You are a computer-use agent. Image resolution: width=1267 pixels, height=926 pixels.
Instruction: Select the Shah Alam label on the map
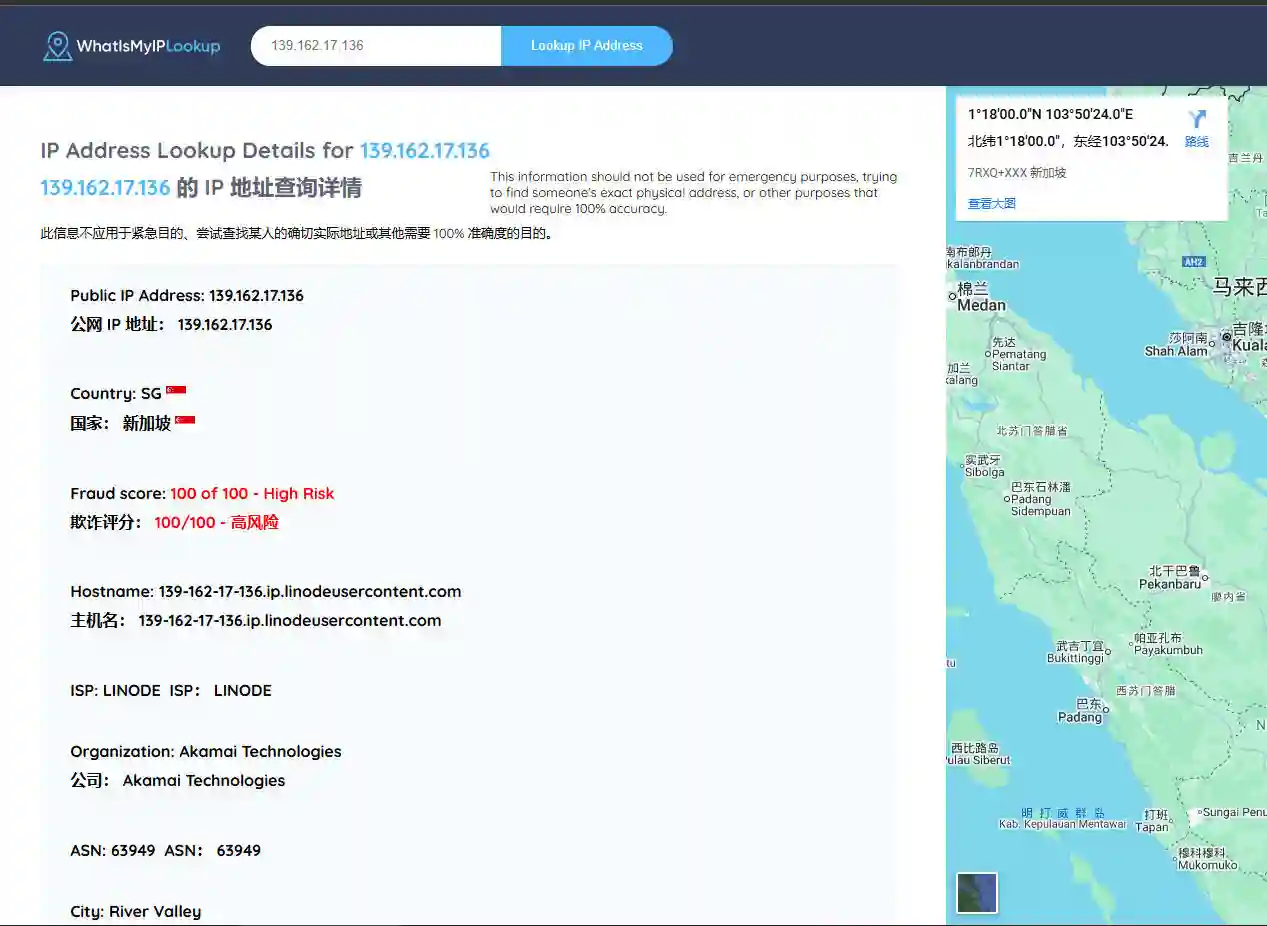[x=1178, y=349]
